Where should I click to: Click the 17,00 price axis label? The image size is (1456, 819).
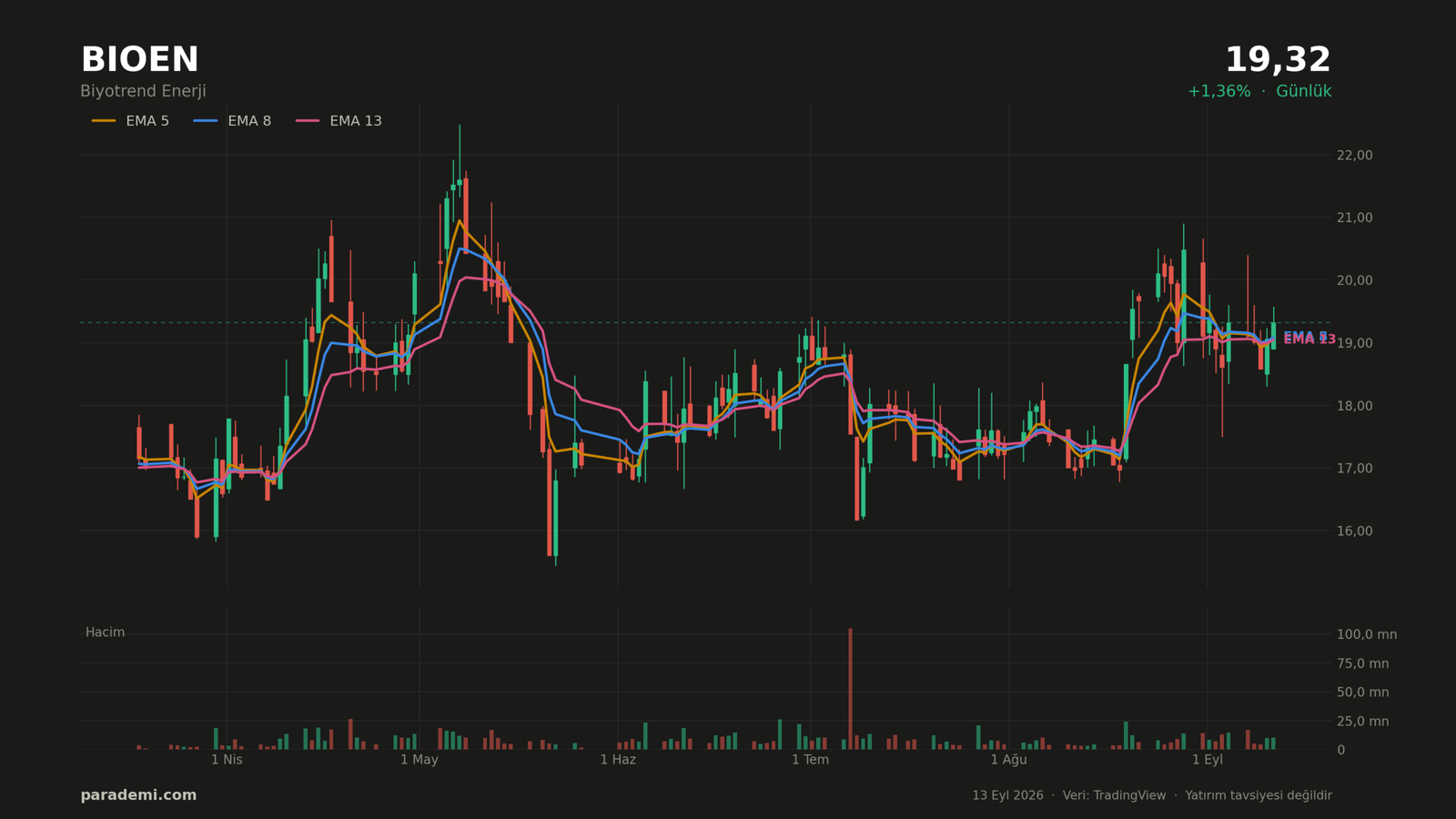pyautogui.click(x=1354, y=469)
